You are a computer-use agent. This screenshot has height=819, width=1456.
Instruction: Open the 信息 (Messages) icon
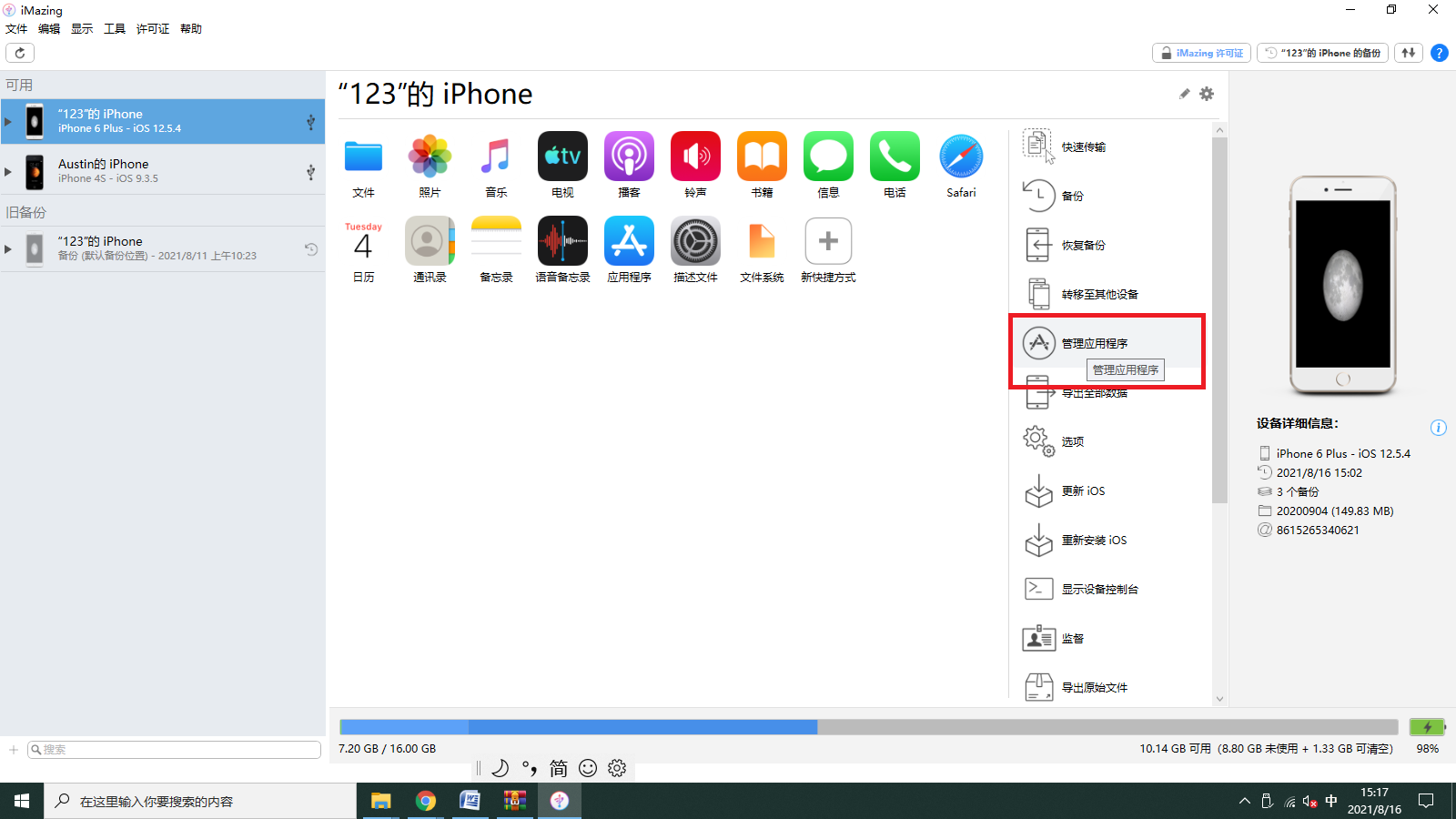click(828, 157)
